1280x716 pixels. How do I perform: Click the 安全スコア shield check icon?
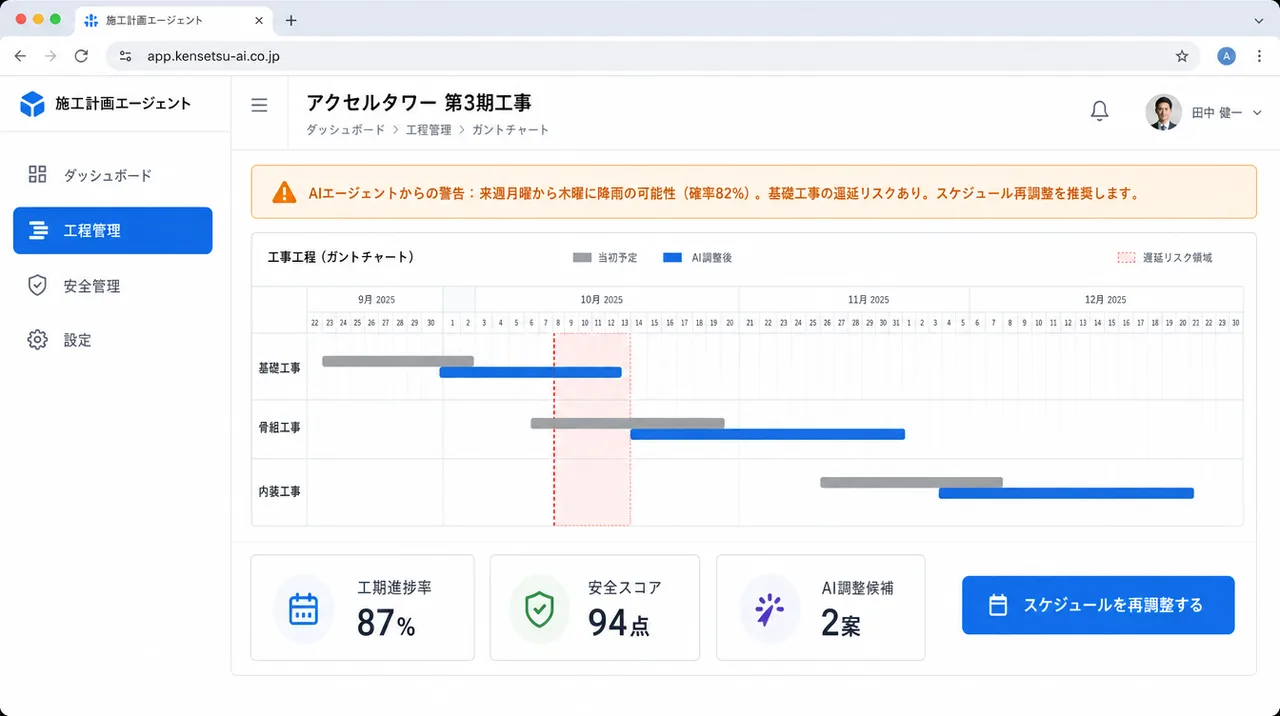539,608
